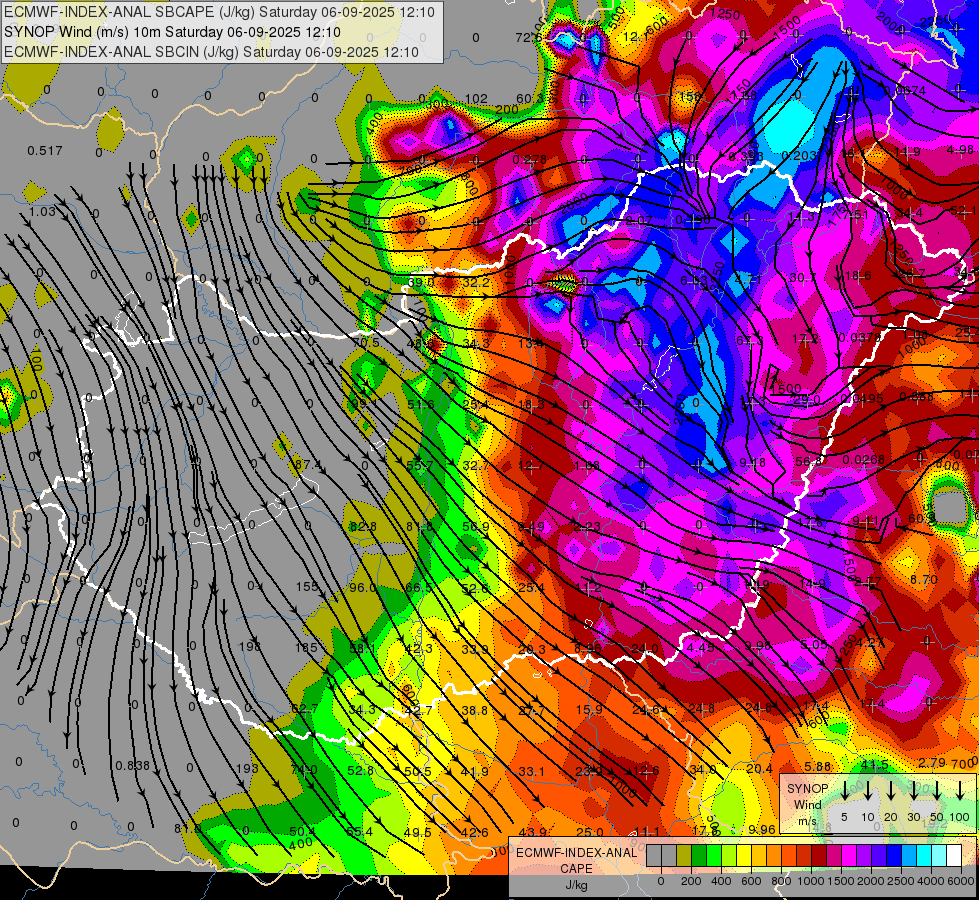This screenshot has height=900, width=979.
Task: Click the J/kg unit label in legend
Action: coord(576,885)
